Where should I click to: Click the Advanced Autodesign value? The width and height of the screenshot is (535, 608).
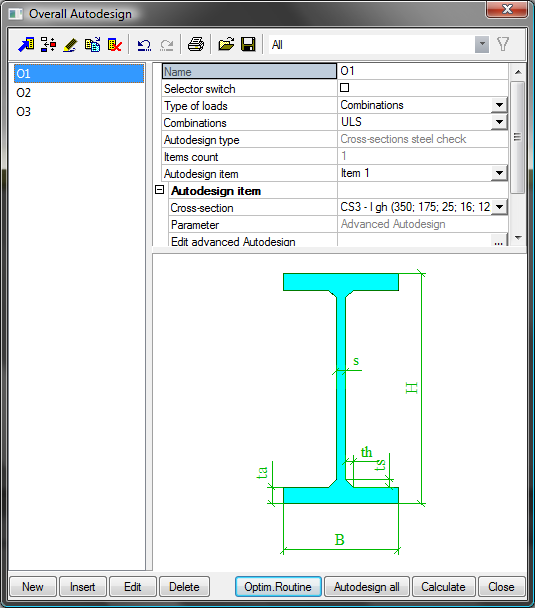click(393, 224)
